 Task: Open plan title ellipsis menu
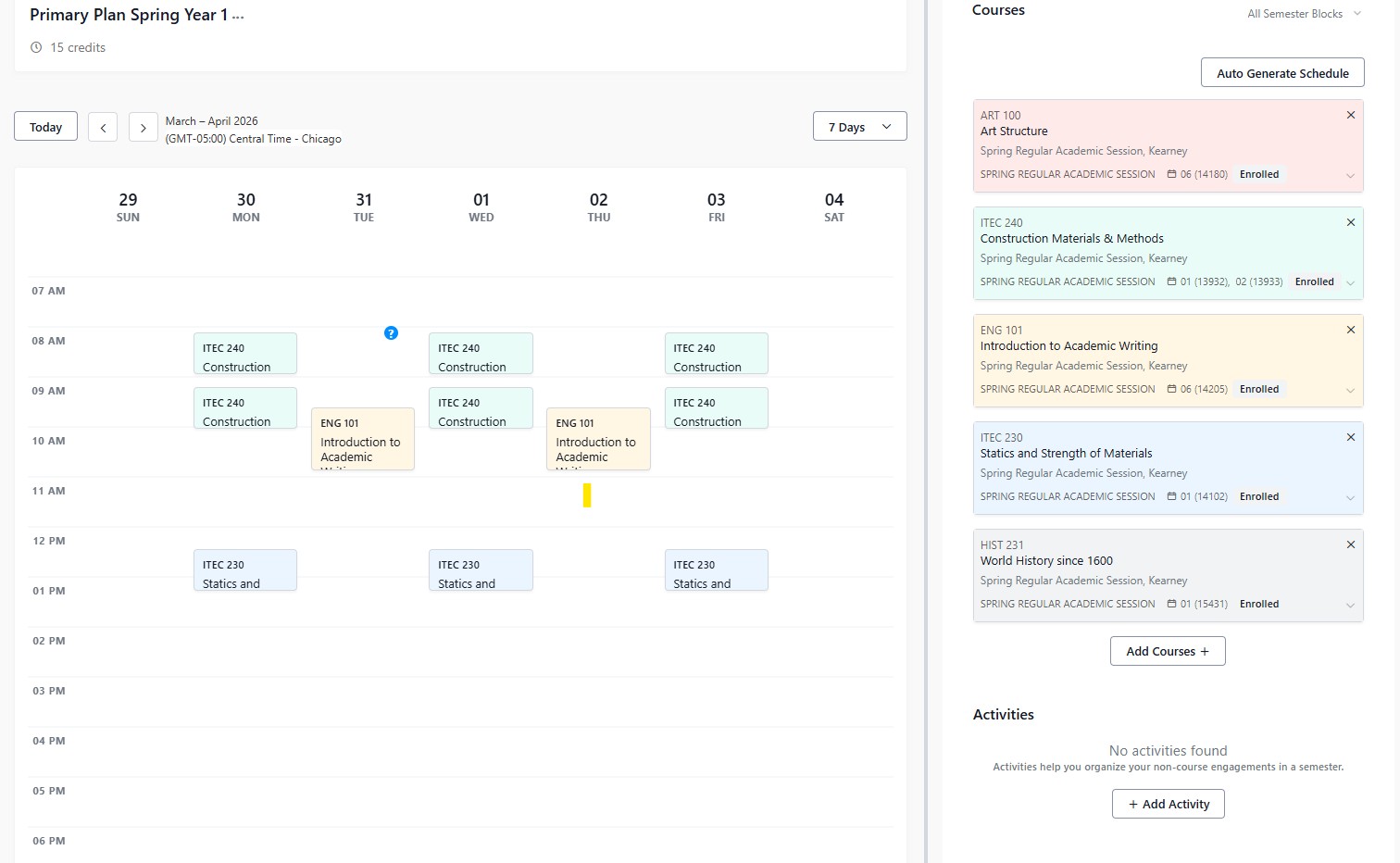(x=238, y=16)
